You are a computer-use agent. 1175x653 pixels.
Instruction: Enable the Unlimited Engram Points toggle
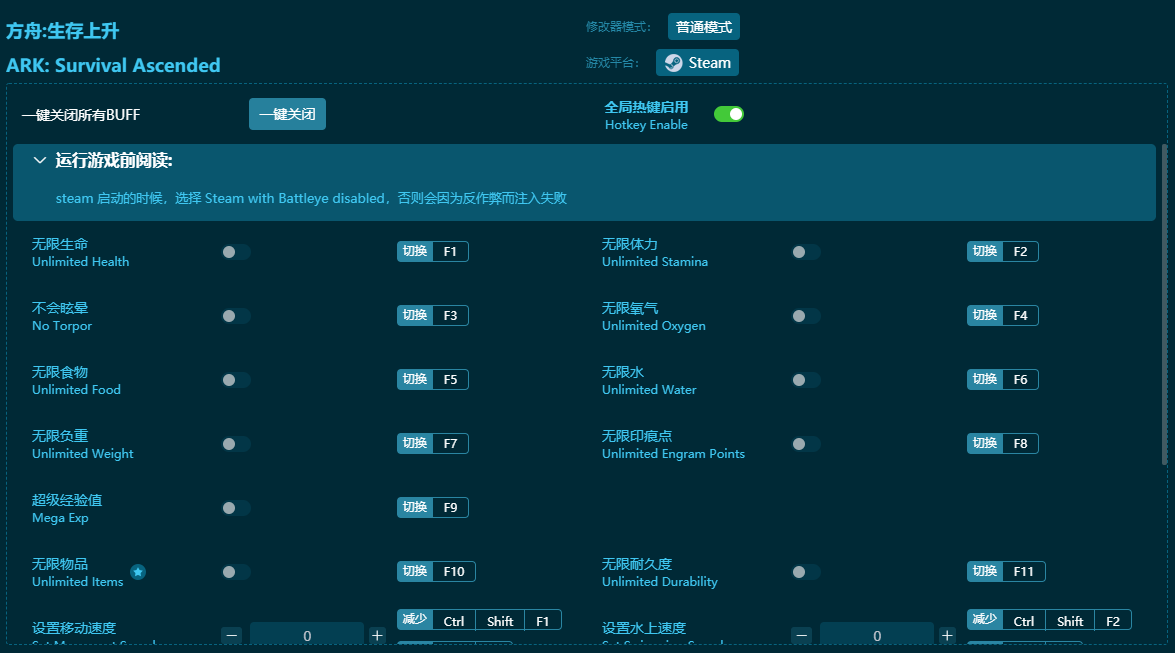point(805,444)
